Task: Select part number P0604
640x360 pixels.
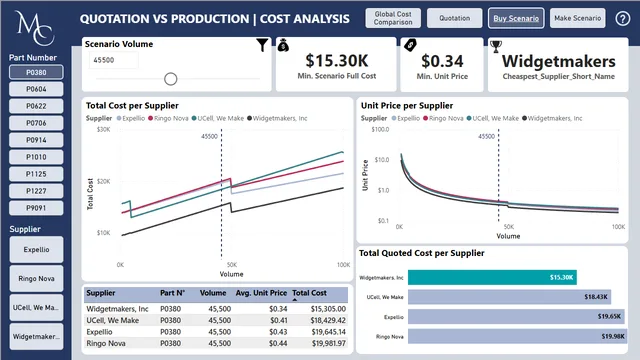Action: pos(36,89)
